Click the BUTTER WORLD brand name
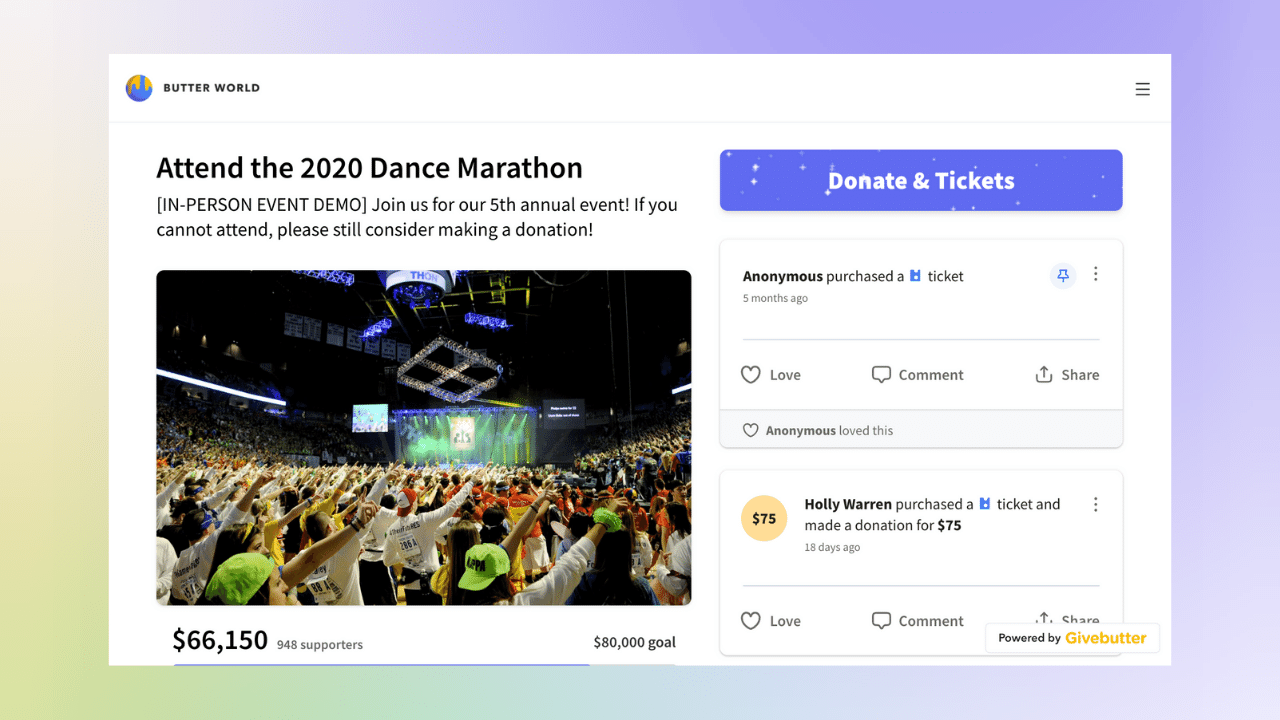 (x=211, y=88)
